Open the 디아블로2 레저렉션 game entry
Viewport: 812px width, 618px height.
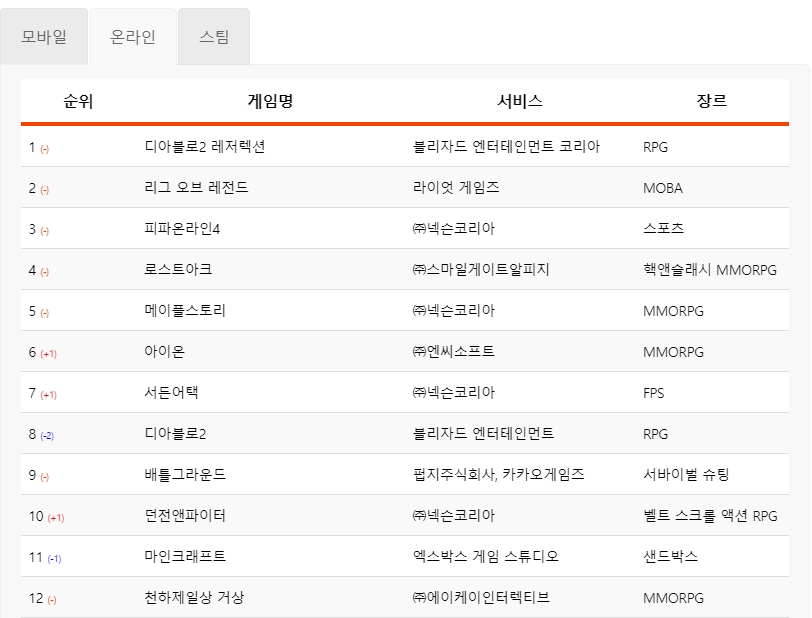click(205, 147)
